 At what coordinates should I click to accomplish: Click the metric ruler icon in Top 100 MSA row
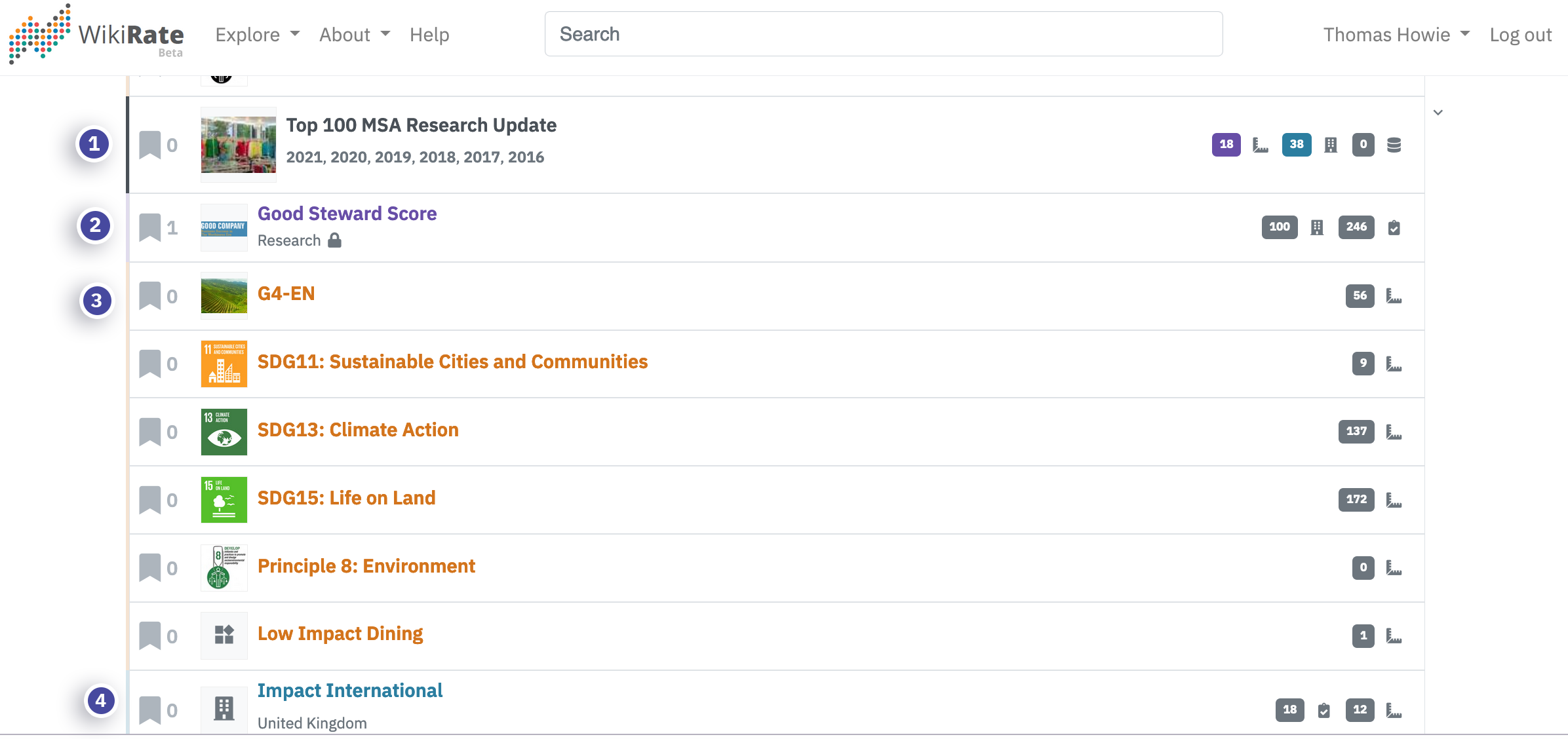1260,145
